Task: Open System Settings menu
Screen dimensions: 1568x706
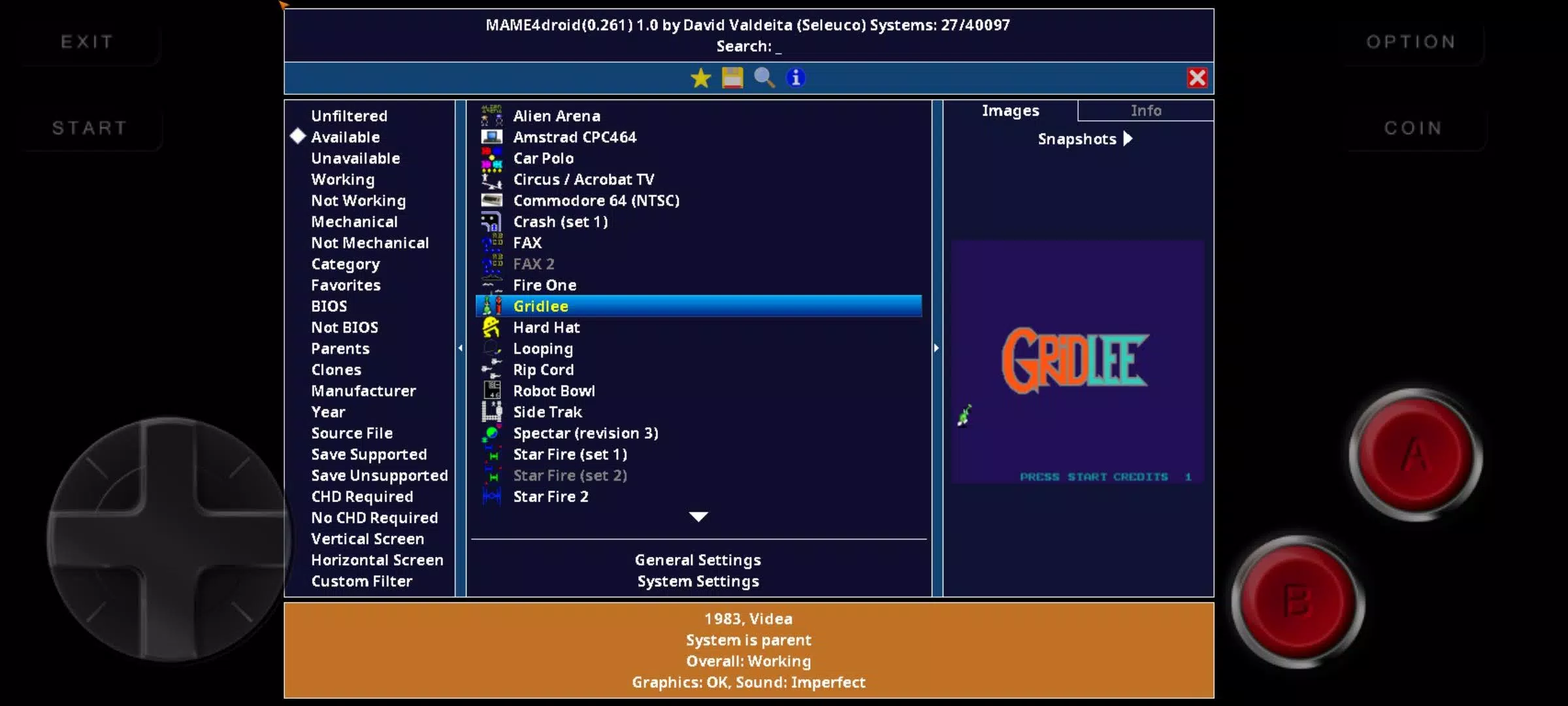Action: tap(698, 581)
